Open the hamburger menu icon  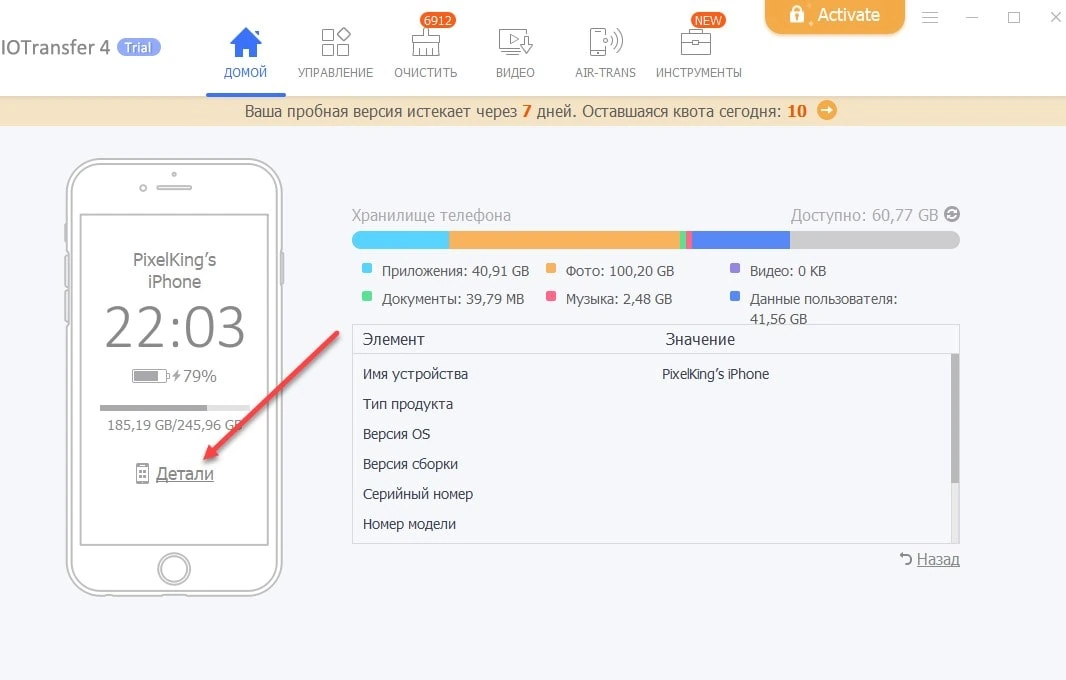click(930, 18)
